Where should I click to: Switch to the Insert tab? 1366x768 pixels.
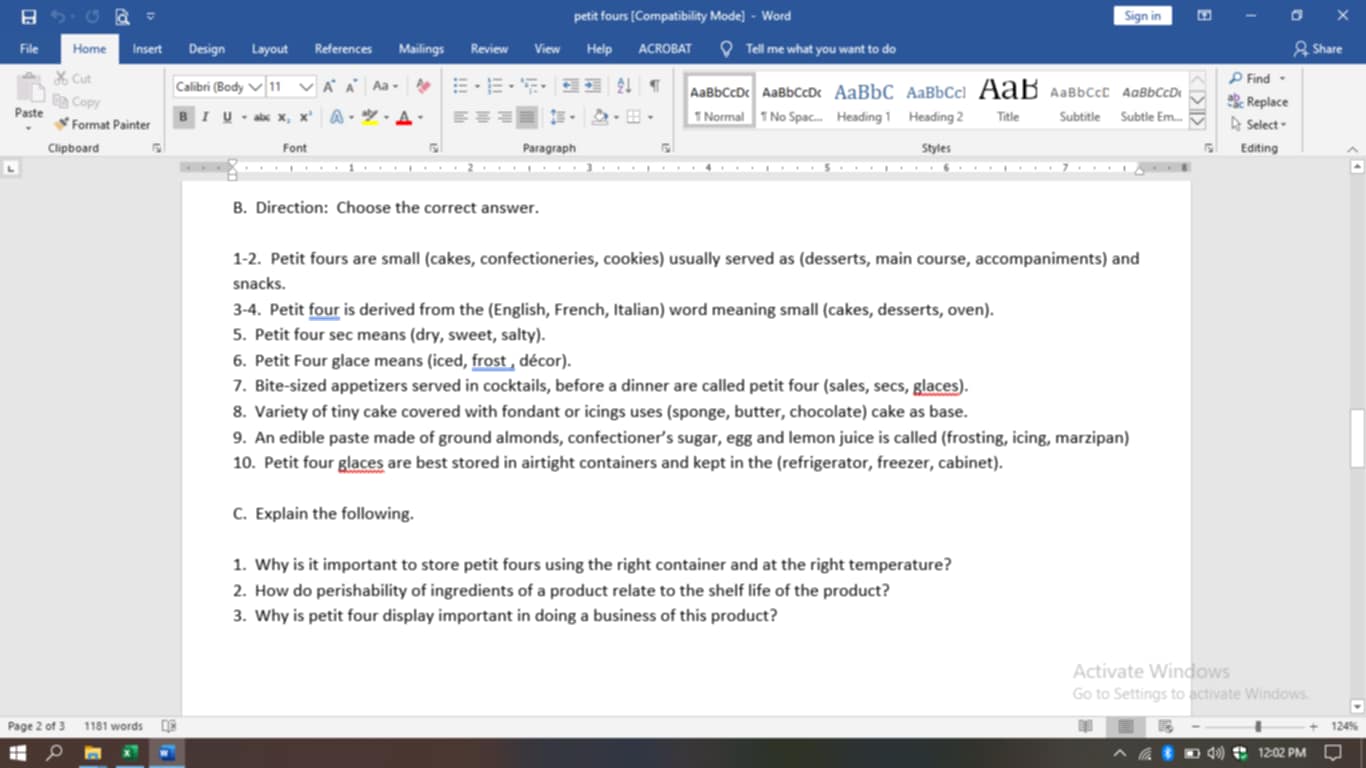click(x=147, y=49)
